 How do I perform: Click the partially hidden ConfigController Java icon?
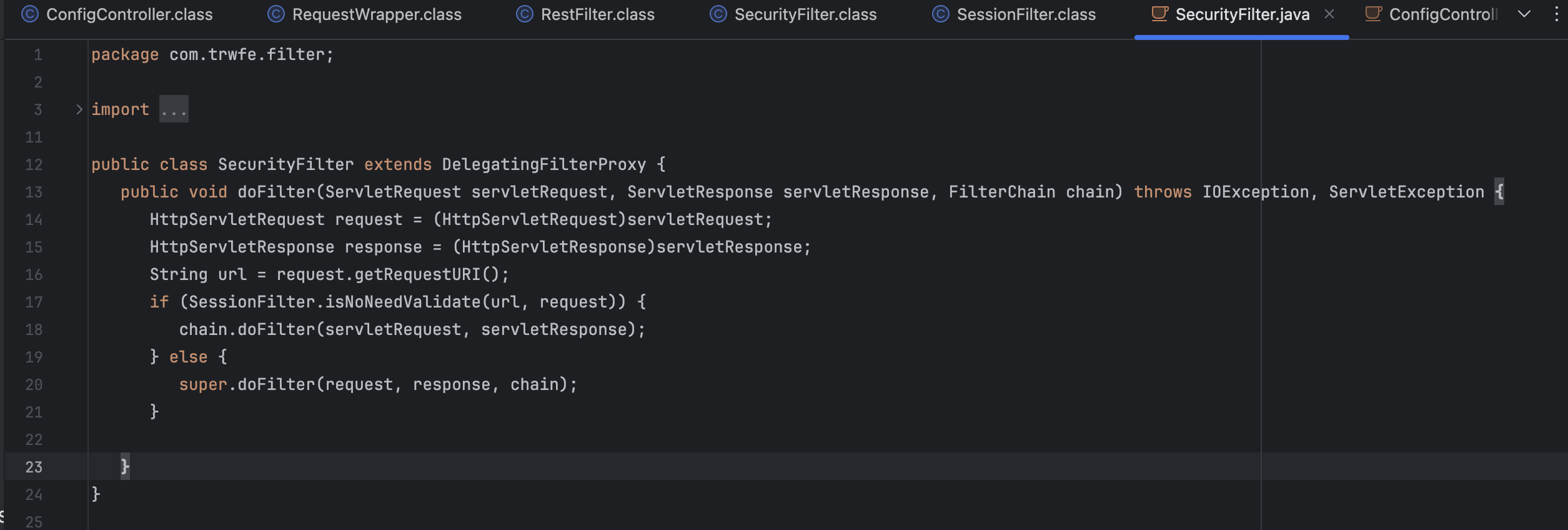coord(1373,14)
